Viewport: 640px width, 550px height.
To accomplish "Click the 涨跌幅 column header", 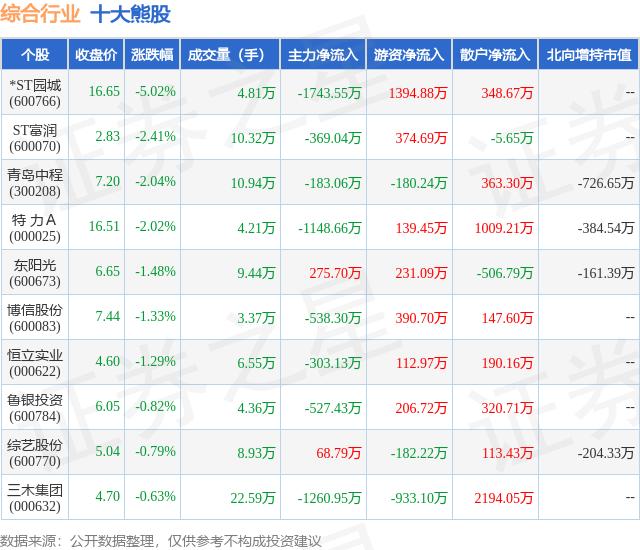I will [x=152, y=54].
